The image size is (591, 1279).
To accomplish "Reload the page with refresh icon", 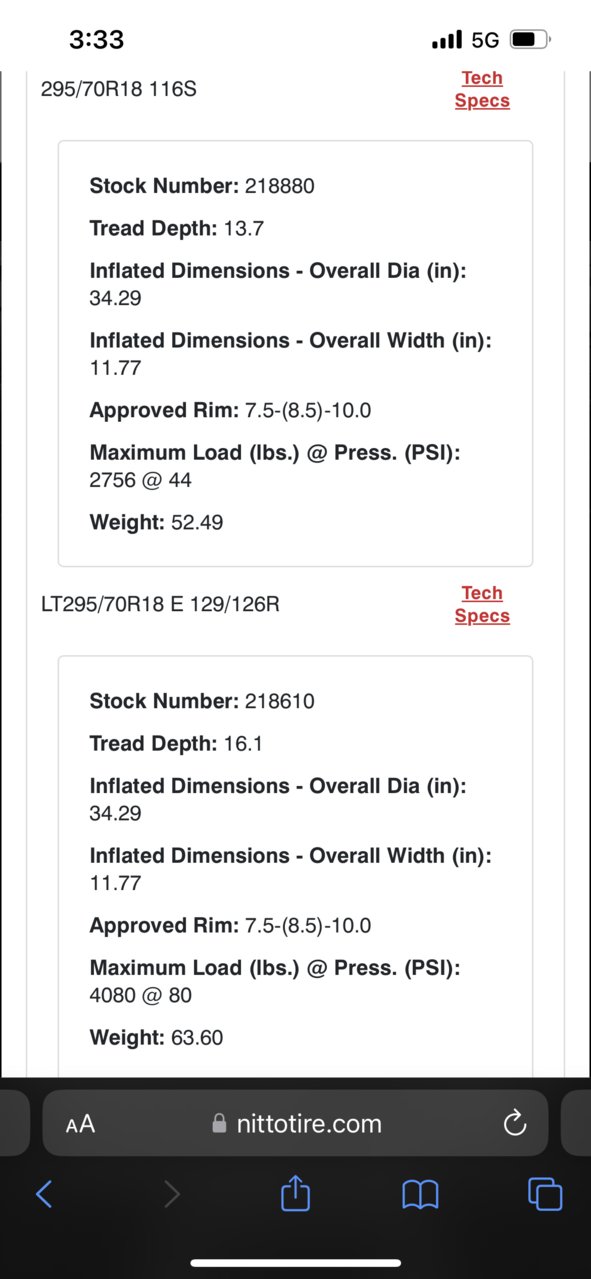I will tap(515, 1124).
